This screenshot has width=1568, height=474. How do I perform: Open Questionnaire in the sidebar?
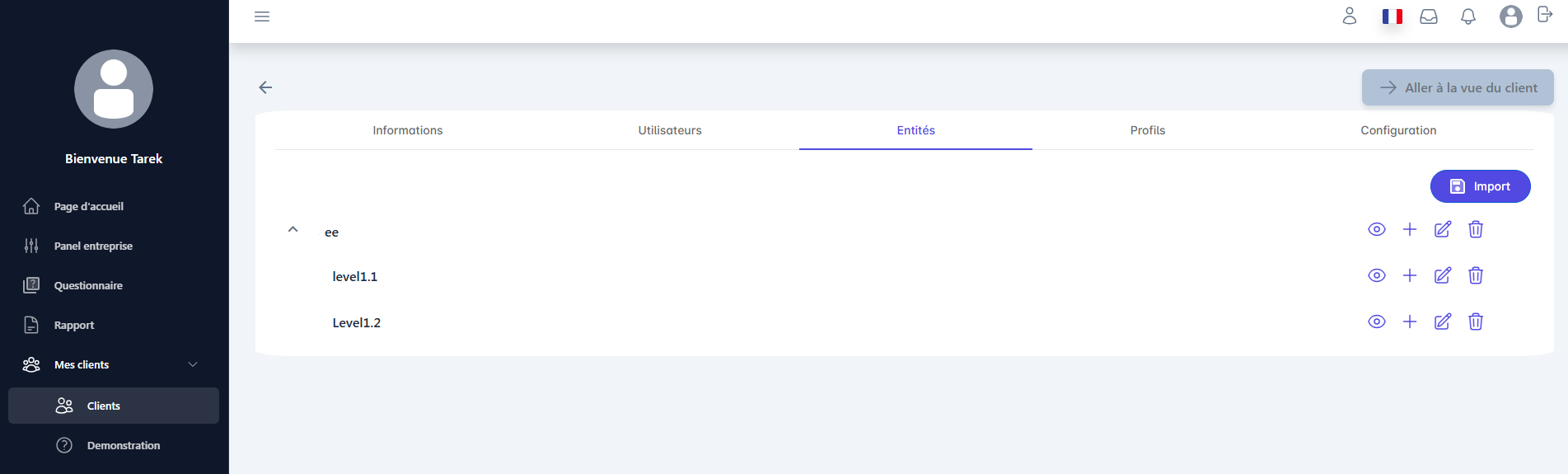pyautogui.click(x=88, y=285)
